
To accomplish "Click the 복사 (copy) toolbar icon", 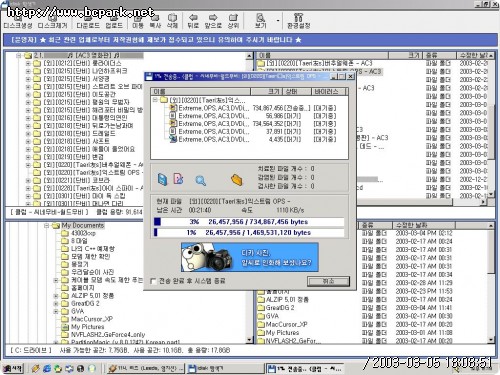I will tap(155, 21).
